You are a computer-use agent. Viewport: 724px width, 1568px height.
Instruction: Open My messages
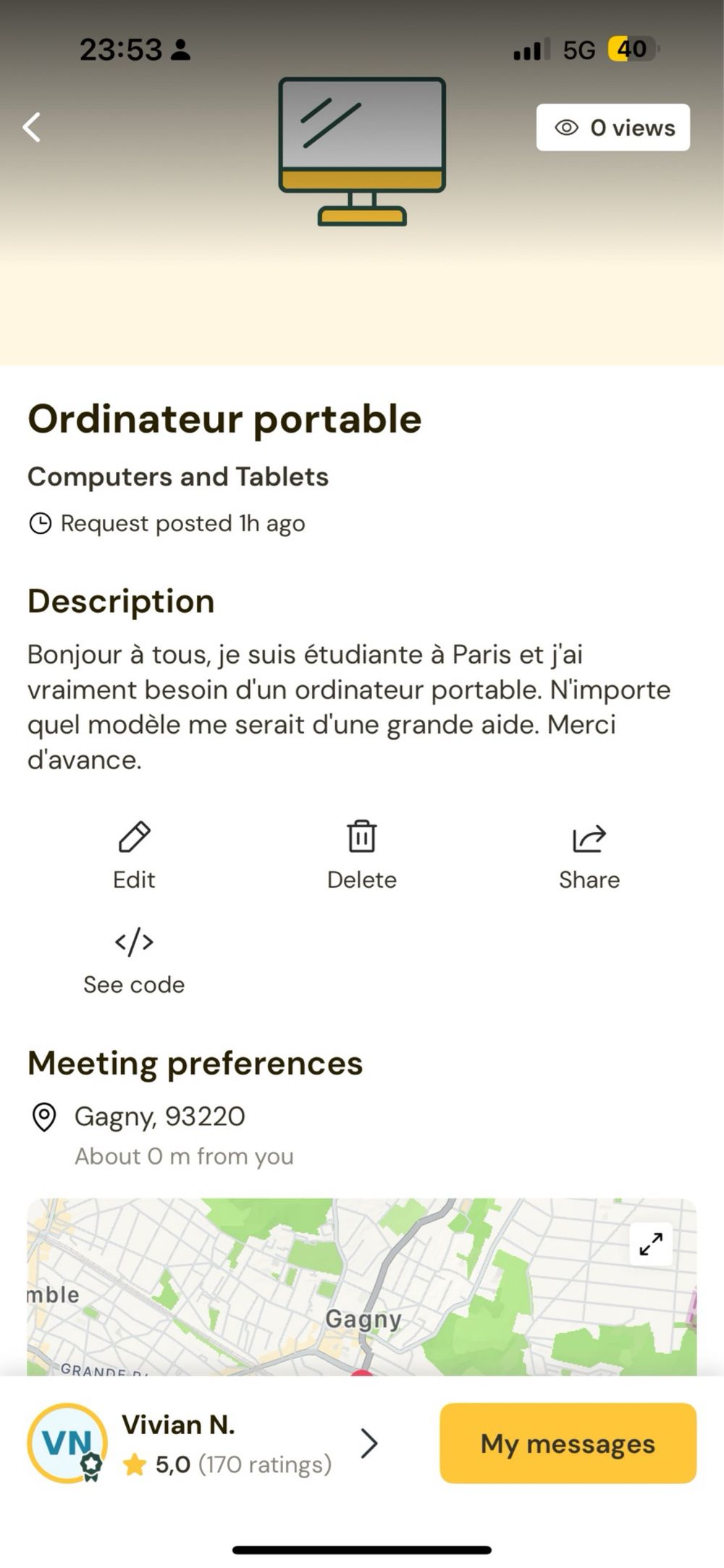tap(568, 1444)
